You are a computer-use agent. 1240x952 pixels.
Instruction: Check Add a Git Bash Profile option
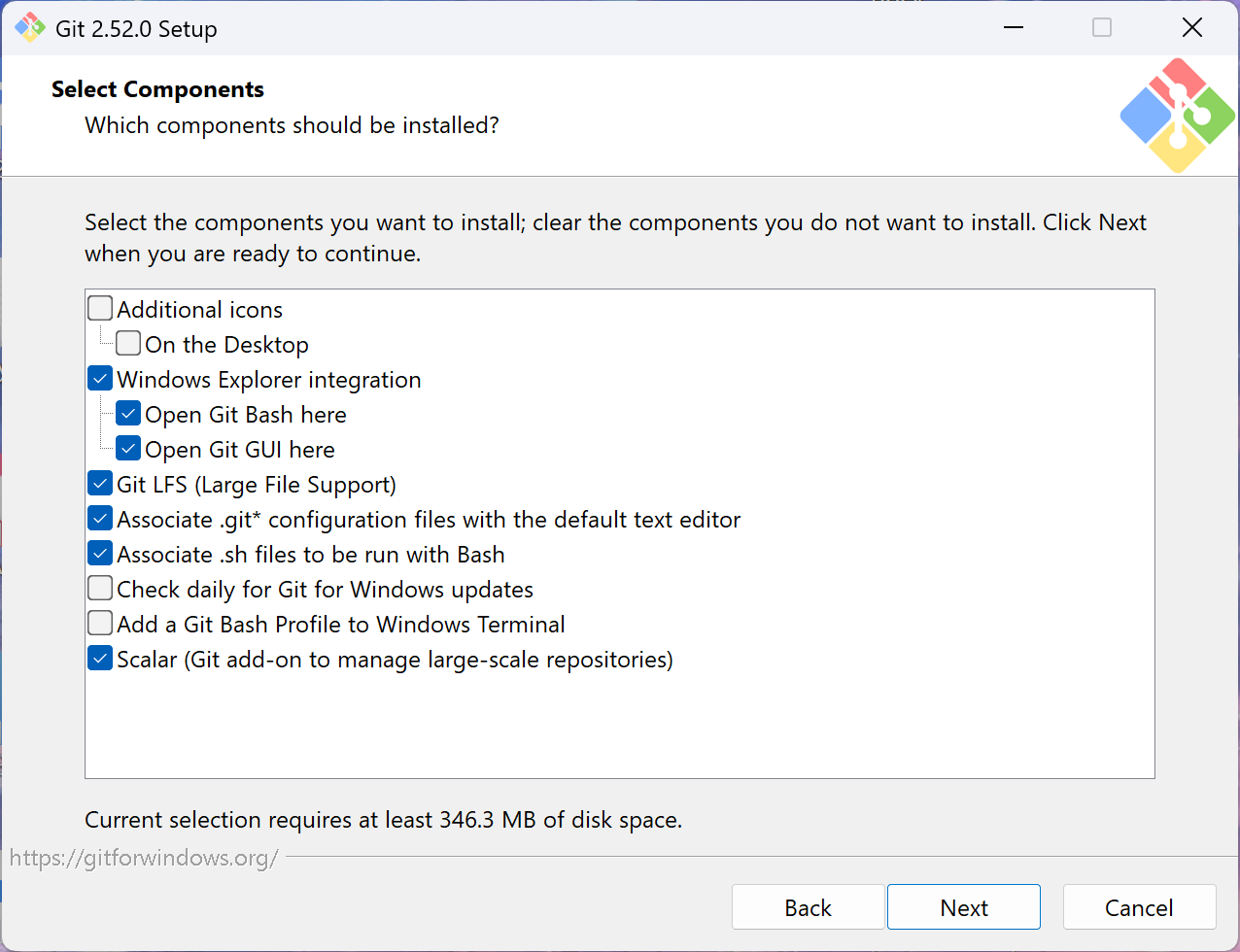click(100, 624)
